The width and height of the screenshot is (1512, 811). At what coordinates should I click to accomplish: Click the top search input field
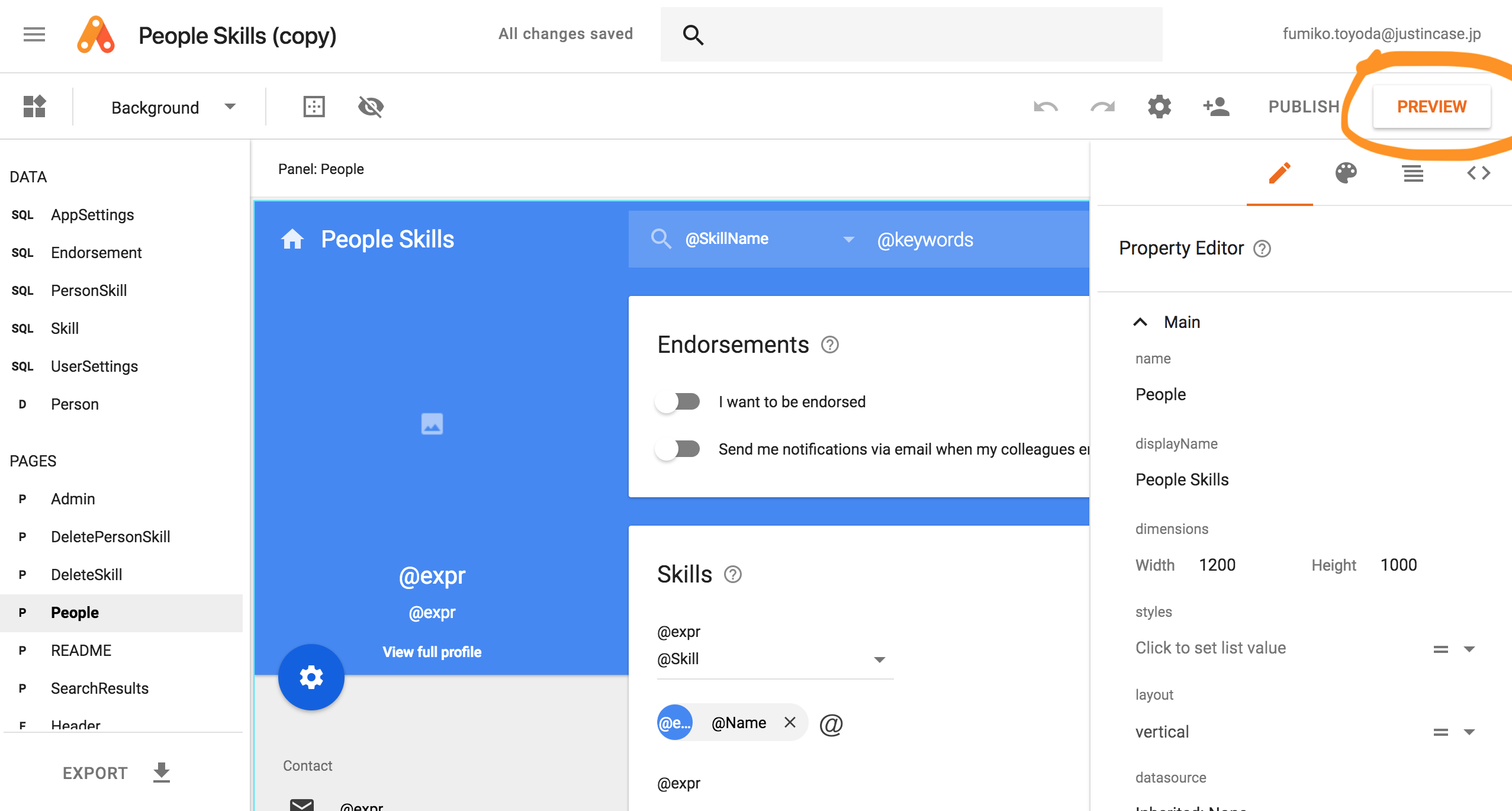tap(924, 35)
